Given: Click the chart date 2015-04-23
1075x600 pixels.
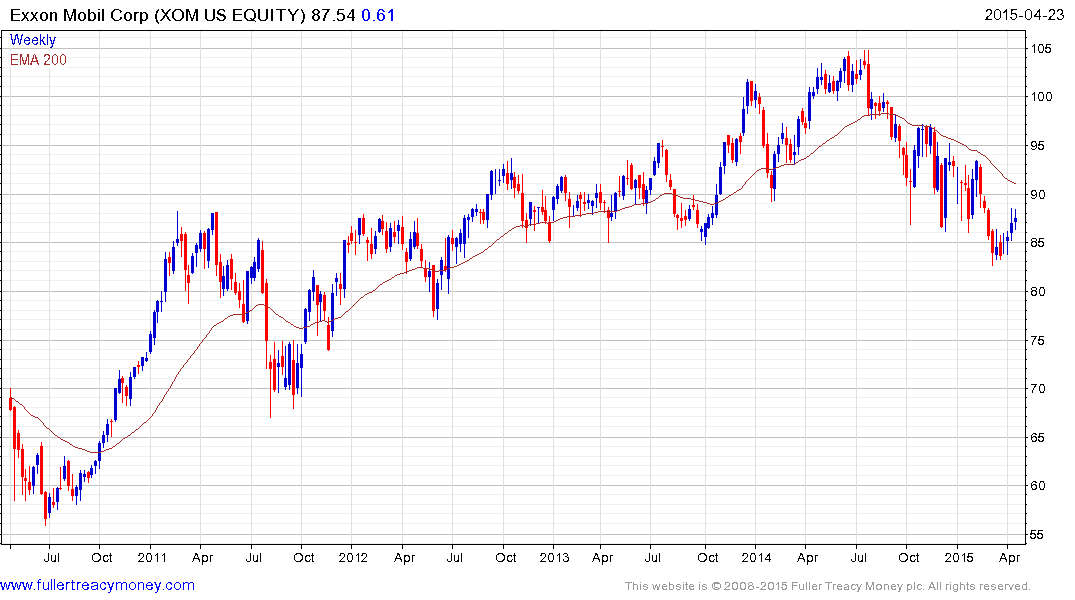Looking at the screenshot, I should pyautogui.click(x=1024, y=15).
